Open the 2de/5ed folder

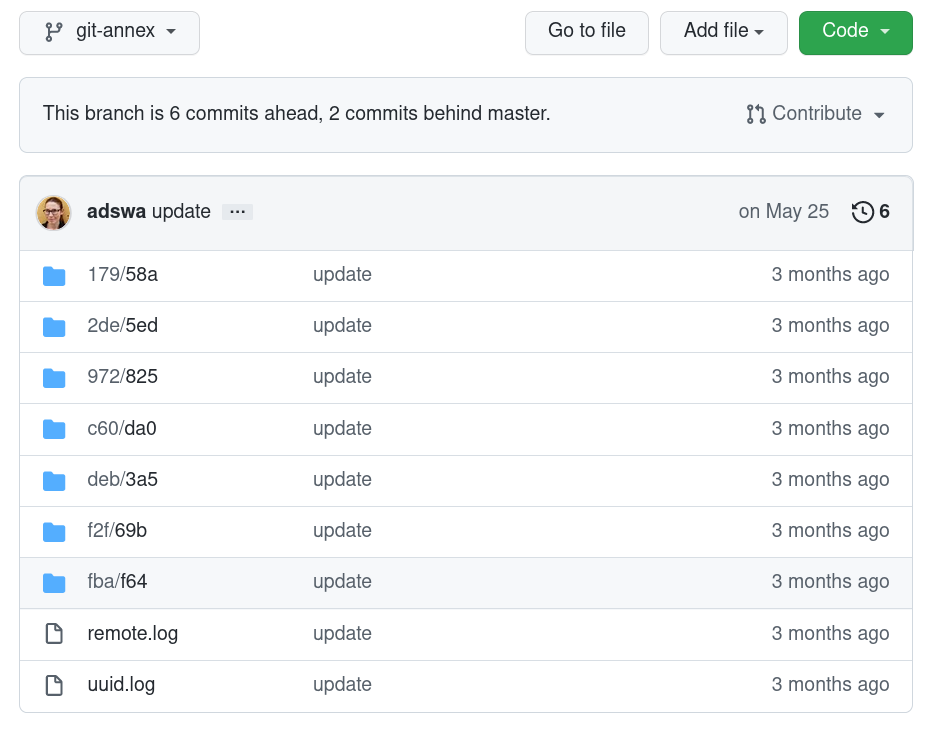[x=122, y=326]
